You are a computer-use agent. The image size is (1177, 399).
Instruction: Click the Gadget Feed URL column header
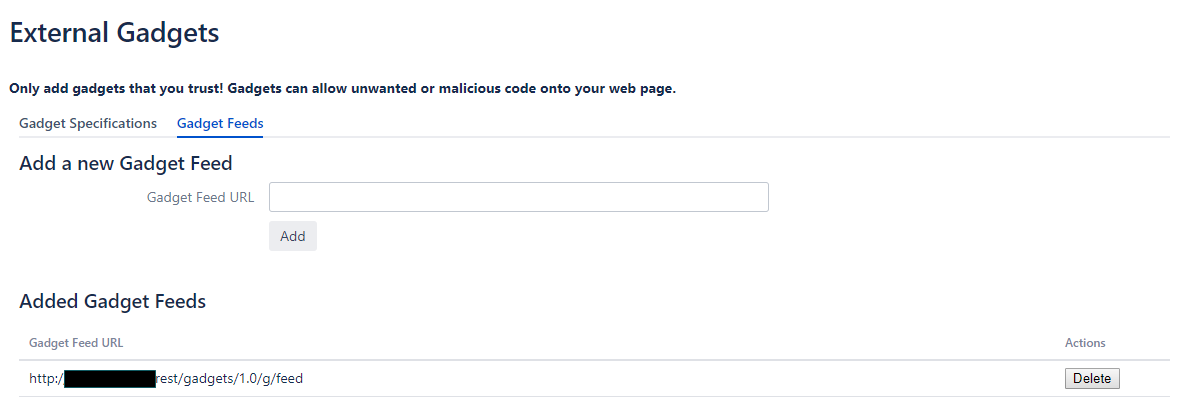[x=76, y=343]
